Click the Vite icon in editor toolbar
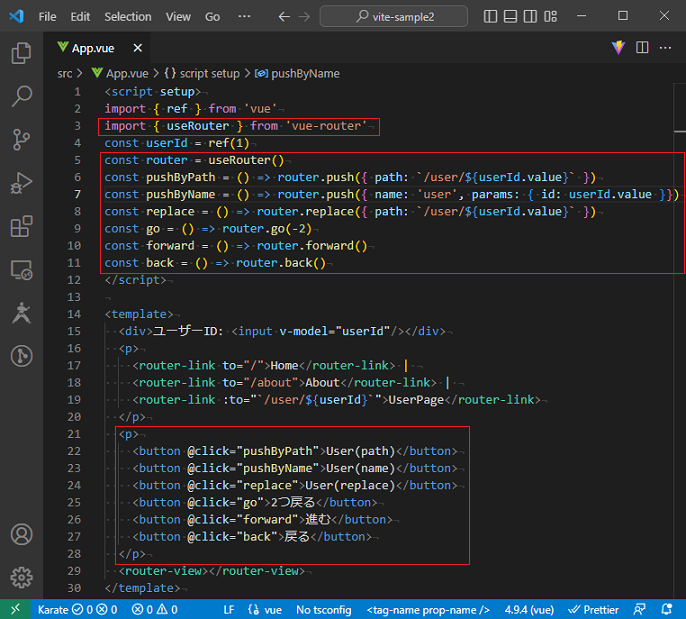This screenshot has height=619, width=686. pos(618,47)
